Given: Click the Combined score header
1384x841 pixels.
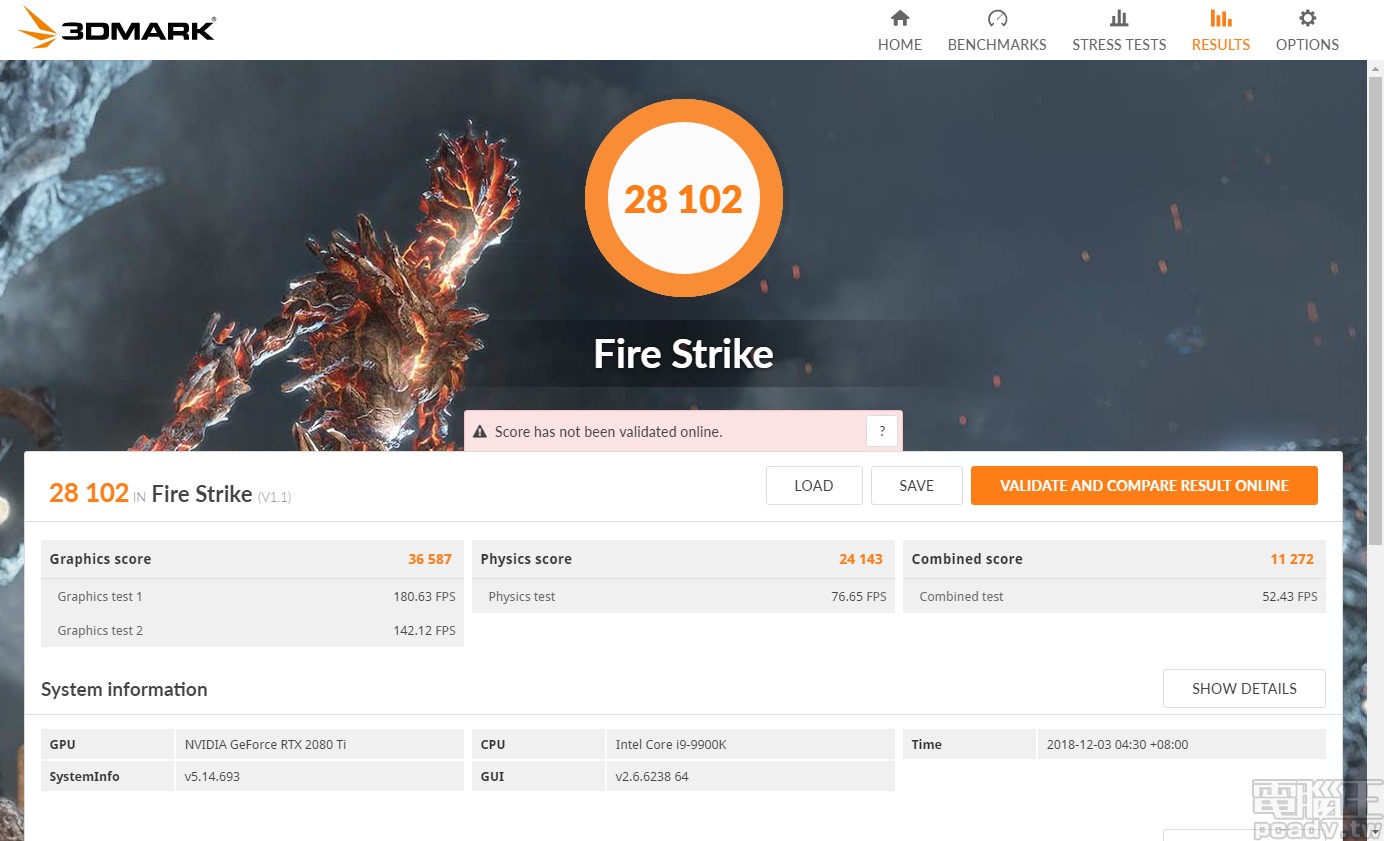Looking at the screenshot, I should pyautogui.click(x=1114, y=559).
